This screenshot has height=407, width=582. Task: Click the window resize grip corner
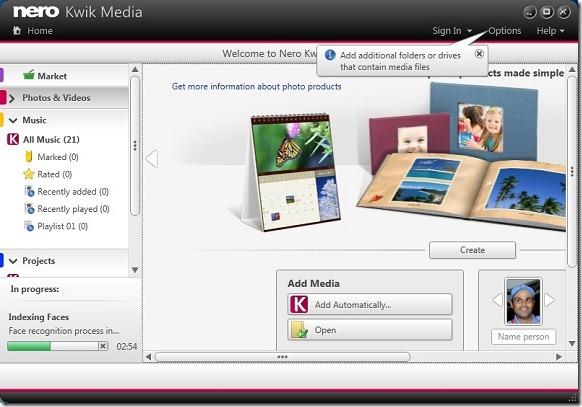coord(572,399)
